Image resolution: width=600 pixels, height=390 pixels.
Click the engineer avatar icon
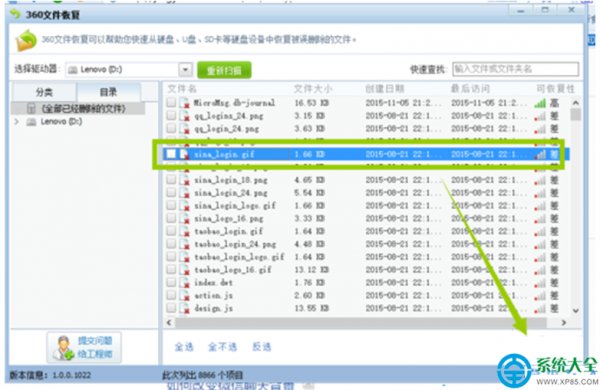point(64,348)
